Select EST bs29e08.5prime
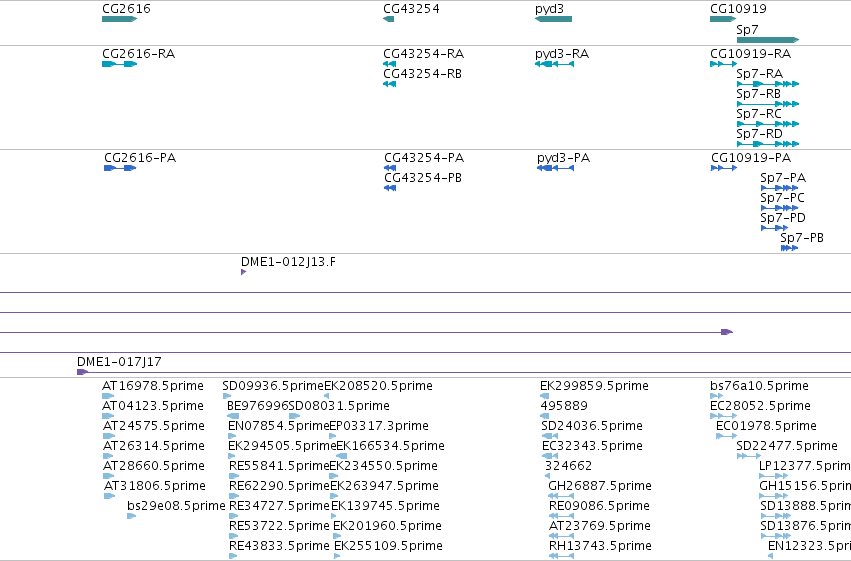Viewport: 851px width, 561px height. pyautogui.click(x=131, y=516)
